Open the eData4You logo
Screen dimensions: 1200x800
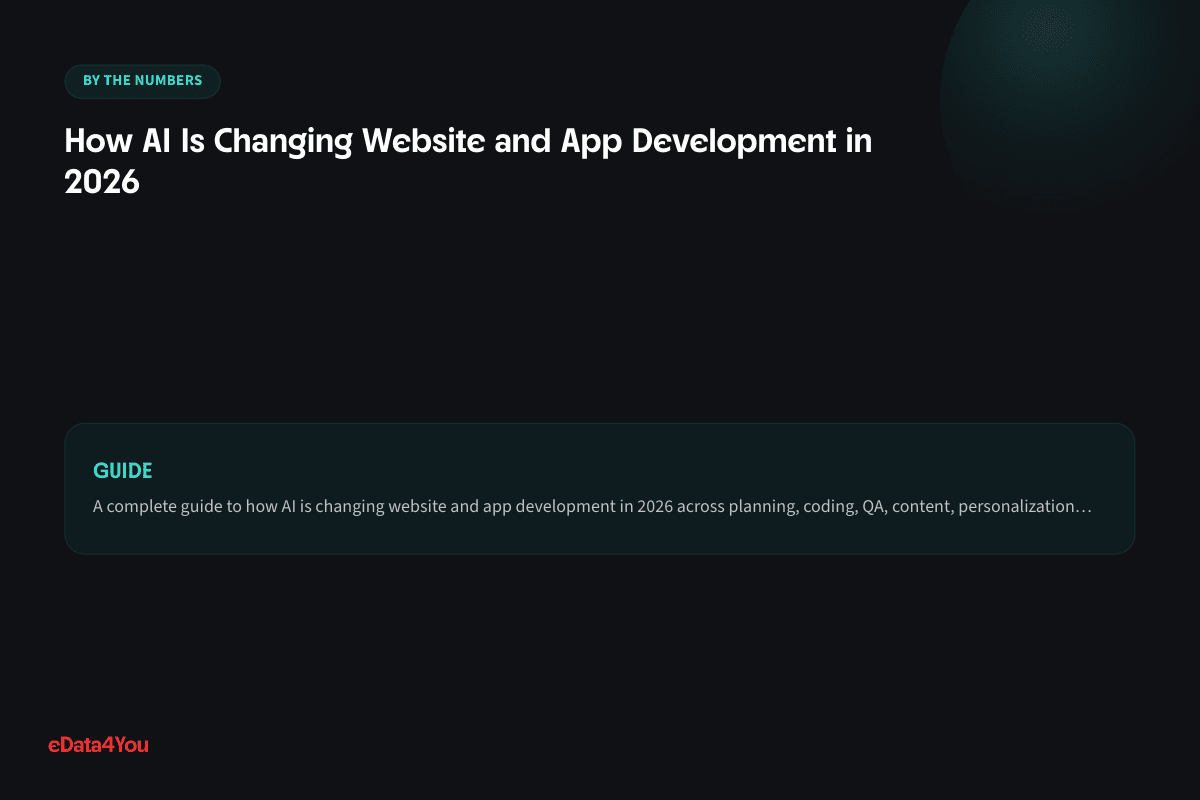click(x=98, y=744)
